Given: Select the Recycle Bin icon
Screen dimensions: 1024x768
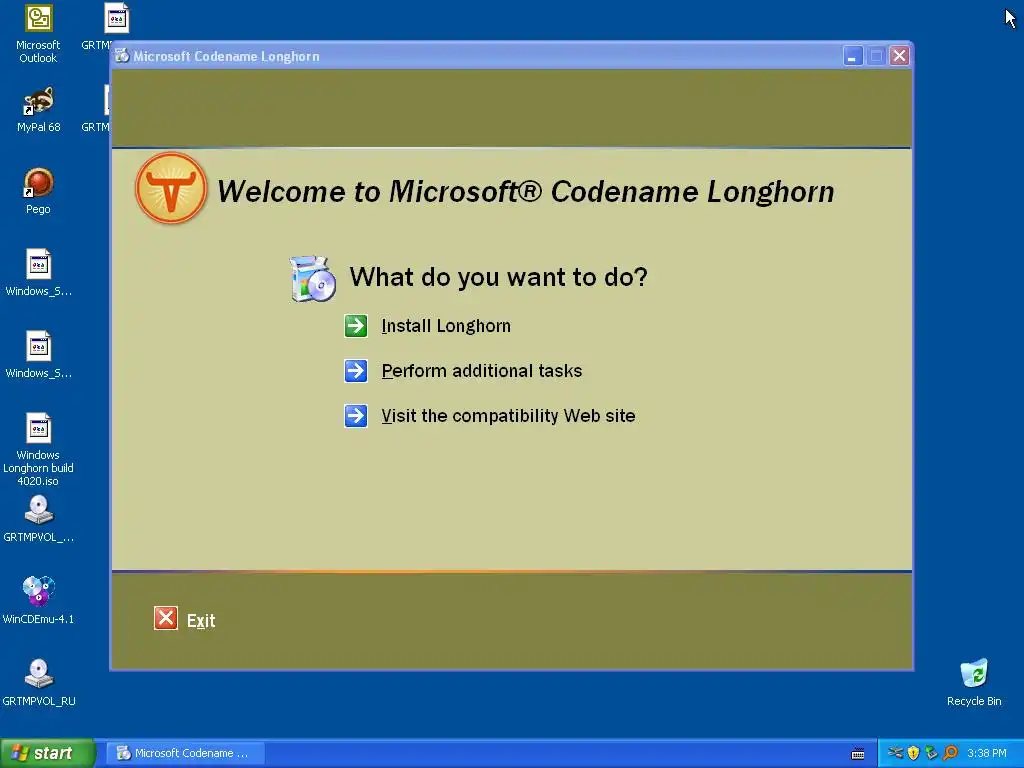Looking at the screenshot, I should pyautogui.click(x=974, y=682).
